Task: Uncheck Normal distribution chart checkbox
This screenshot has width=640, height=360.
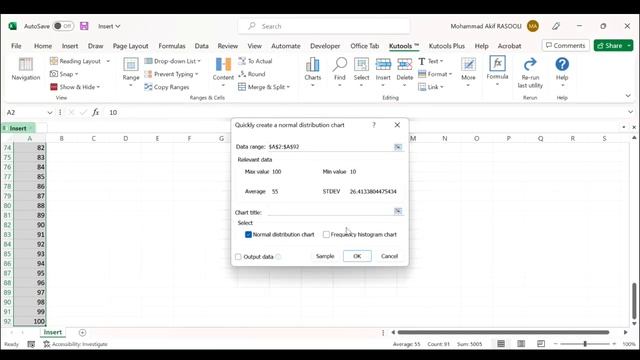Action: [x=248, y=234]
